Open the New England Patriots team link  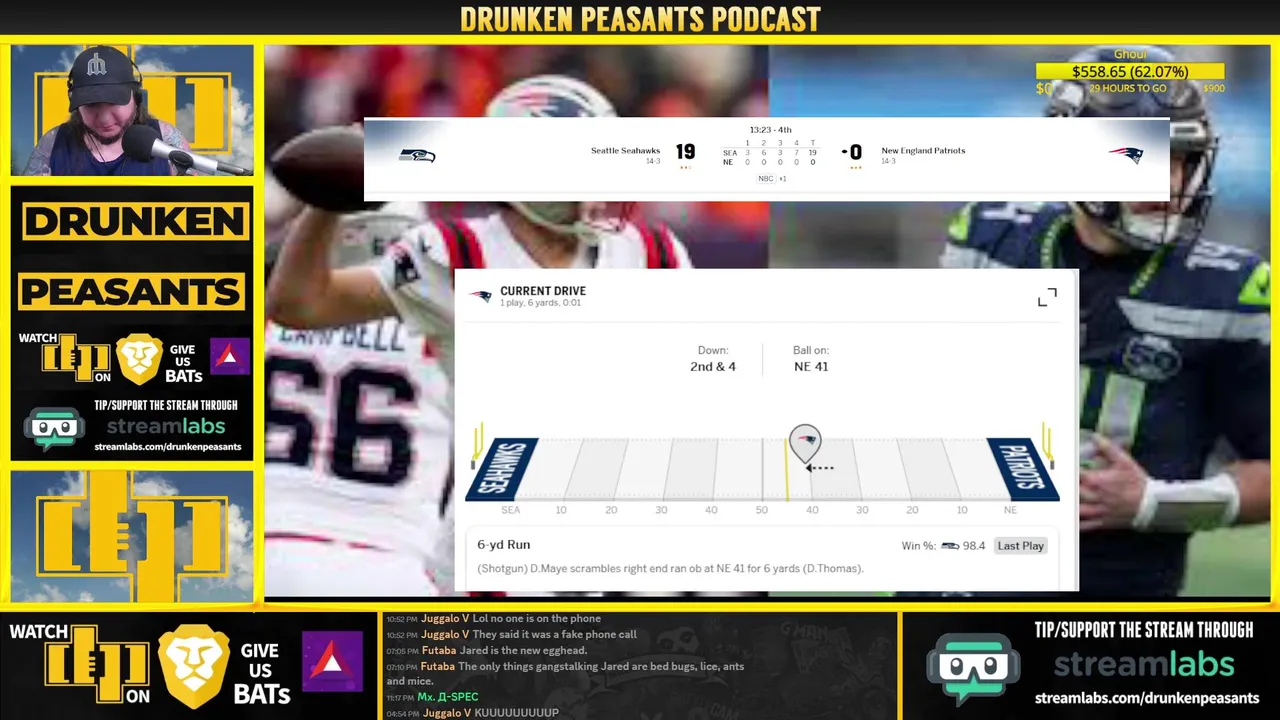pyautogui.click(x=923, y=151)
